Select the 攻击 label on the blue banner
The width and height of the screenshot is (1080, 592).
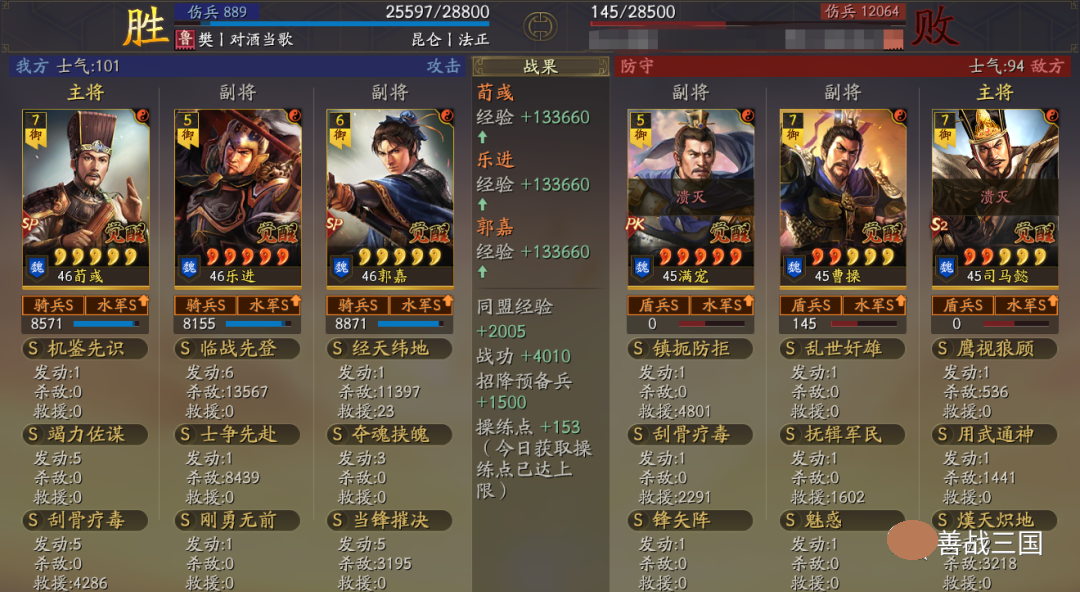(443, 66)
